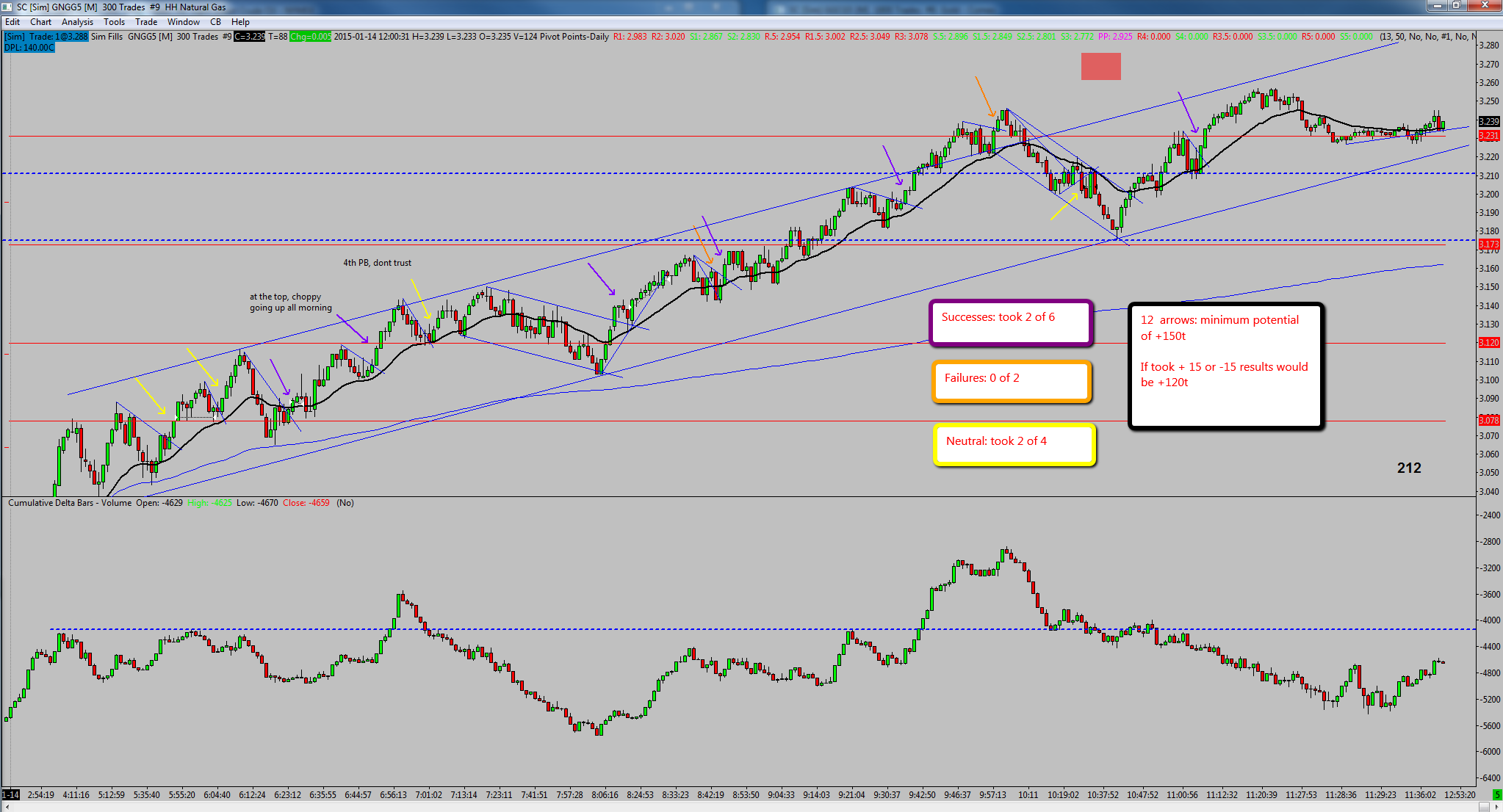Click the 'R1: 2.983' pivot value
Screen dimensions: 1503x812
coord(630,37)
